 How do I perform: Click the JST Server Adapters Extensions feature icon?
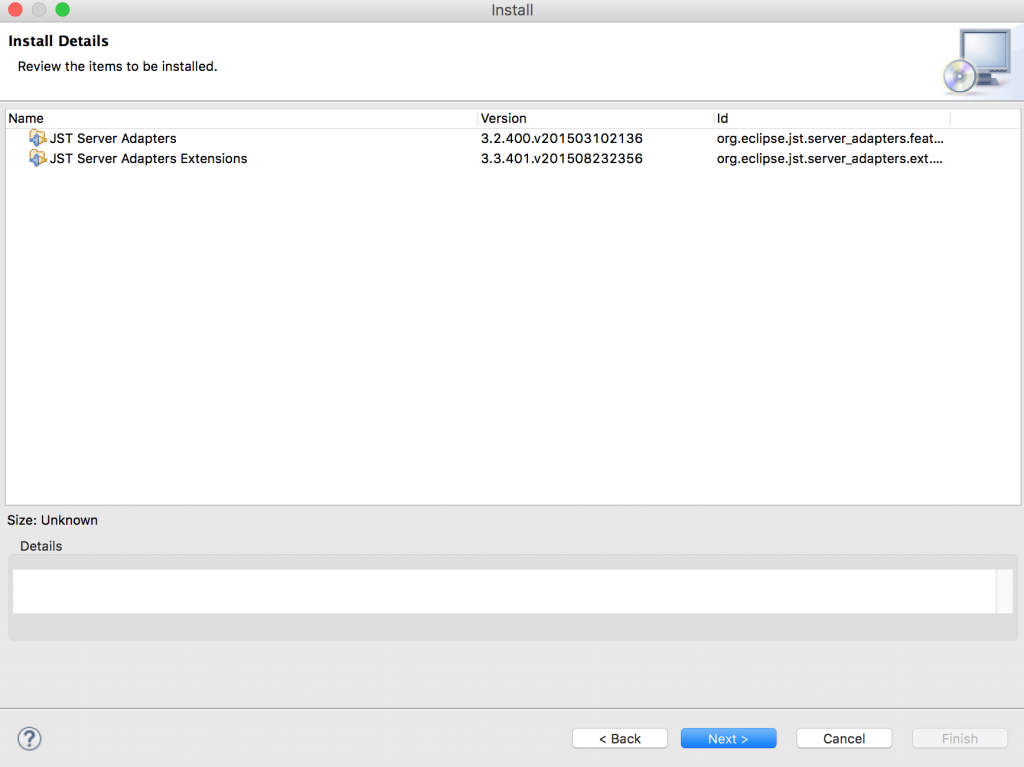tap(37, 158)
